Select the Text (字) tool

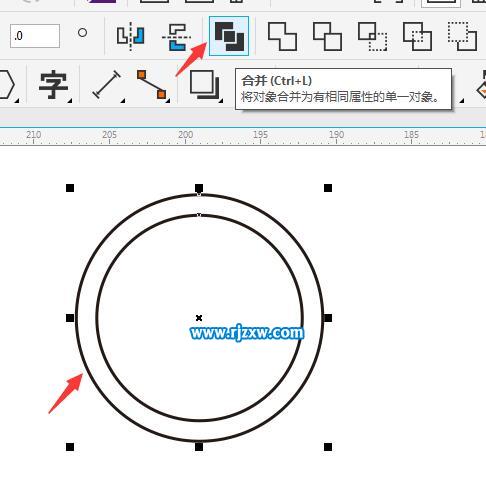(53, 85)
